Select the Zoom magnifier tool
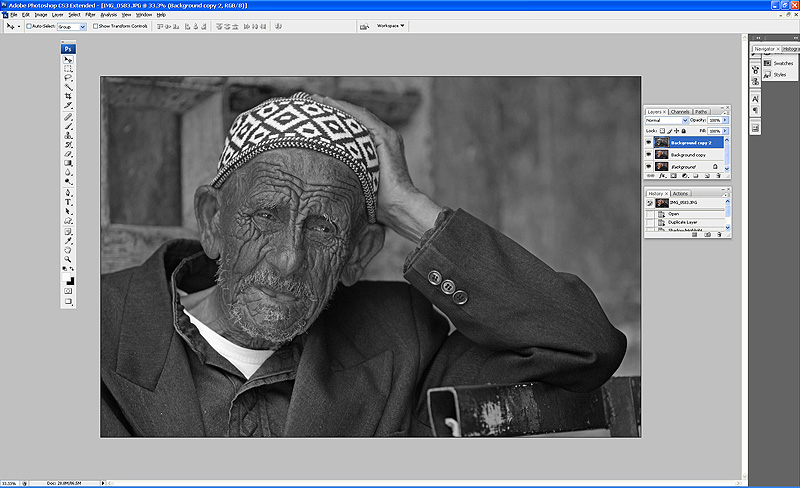800x488 pixels. [68, 258]
